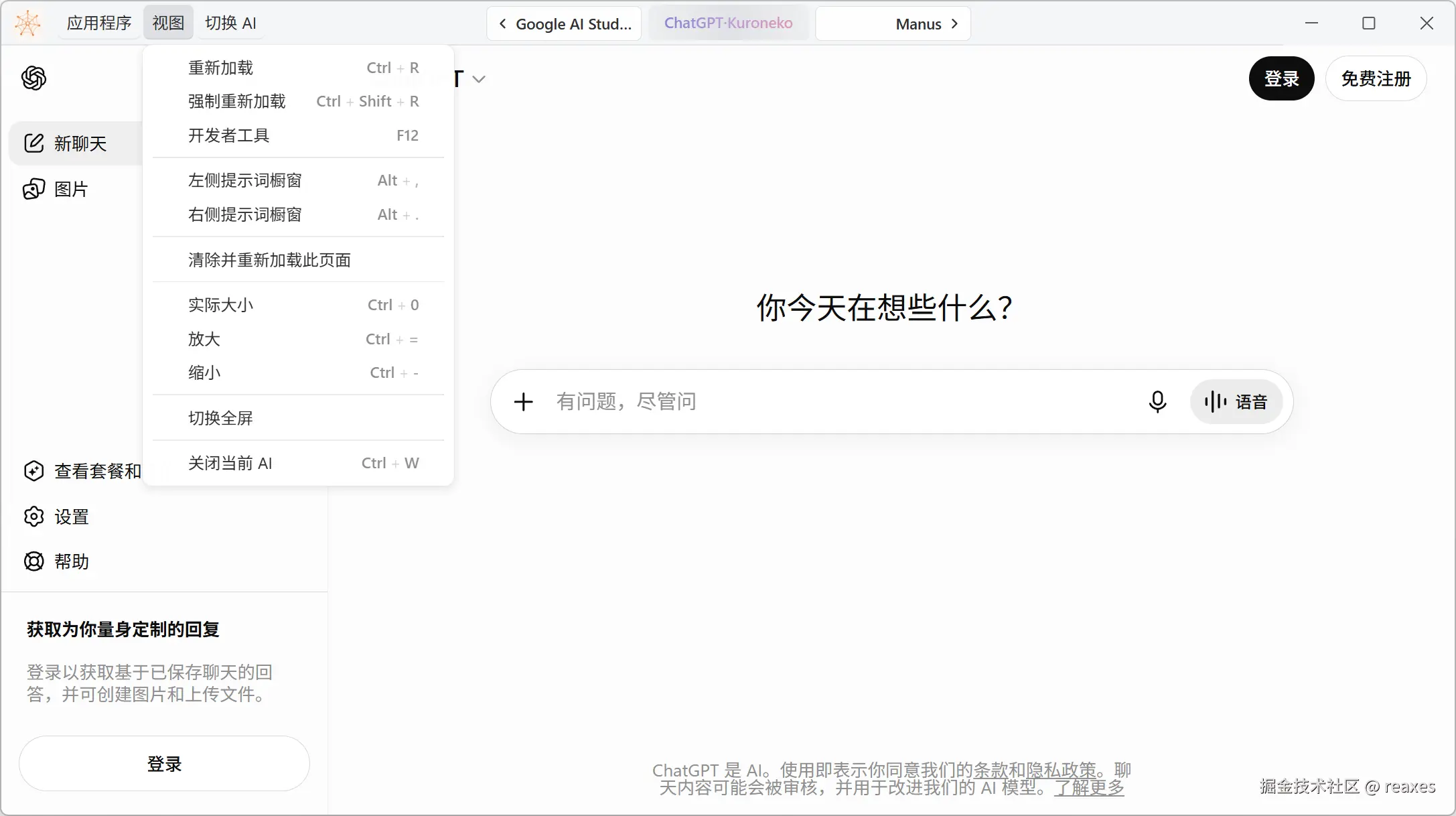
Task: Go to next AI Manus tab
Action: (x=893, y=23)
